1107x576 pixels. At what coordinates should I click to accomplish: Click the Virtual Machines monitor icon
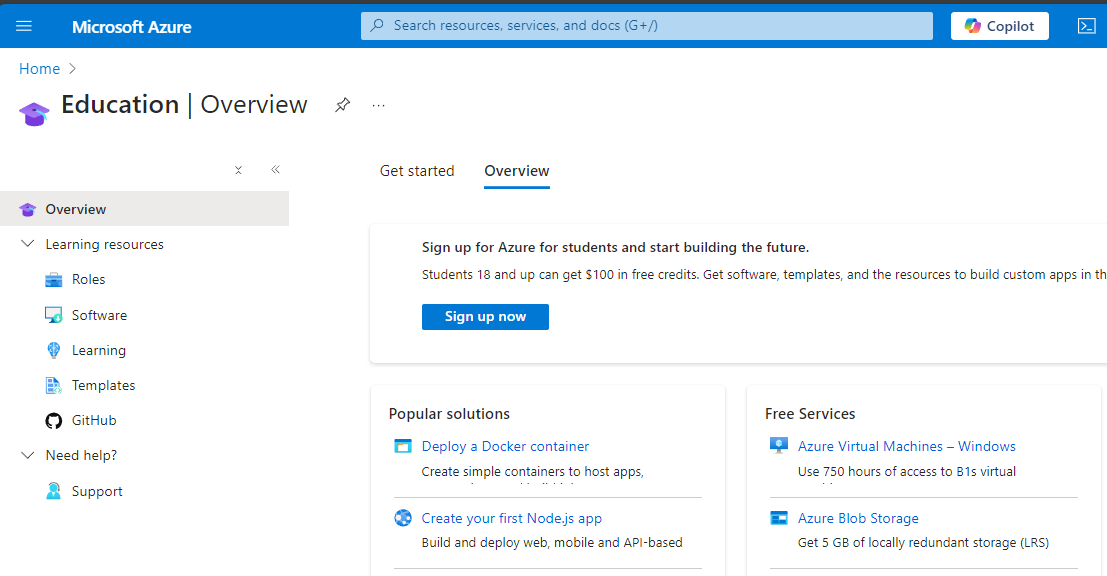click(779, 445)
